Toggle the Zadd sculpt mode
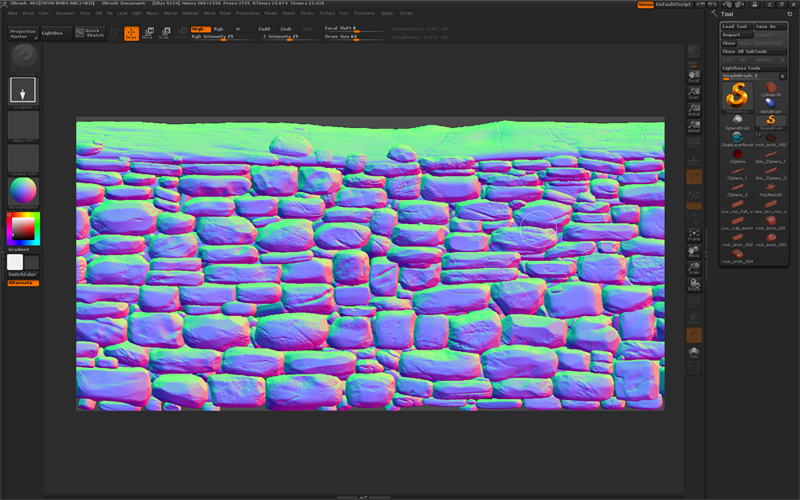Image resolution: width=800 pixels, height=500 pixels. click(264, 29)
